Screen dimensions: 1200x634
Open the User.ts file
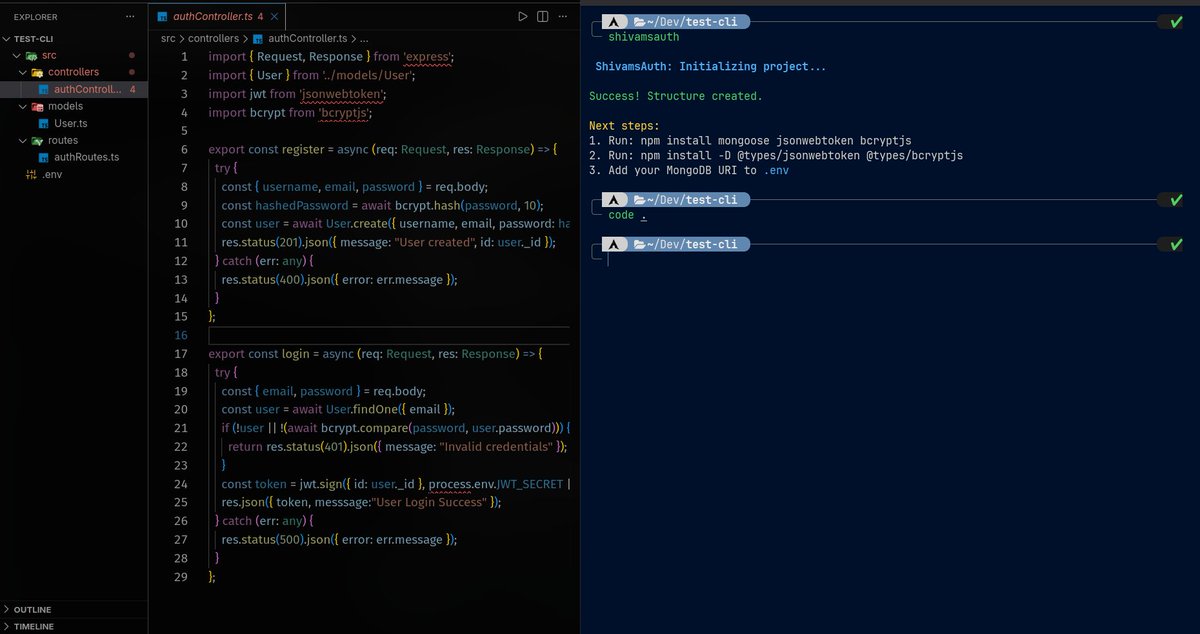72,123
